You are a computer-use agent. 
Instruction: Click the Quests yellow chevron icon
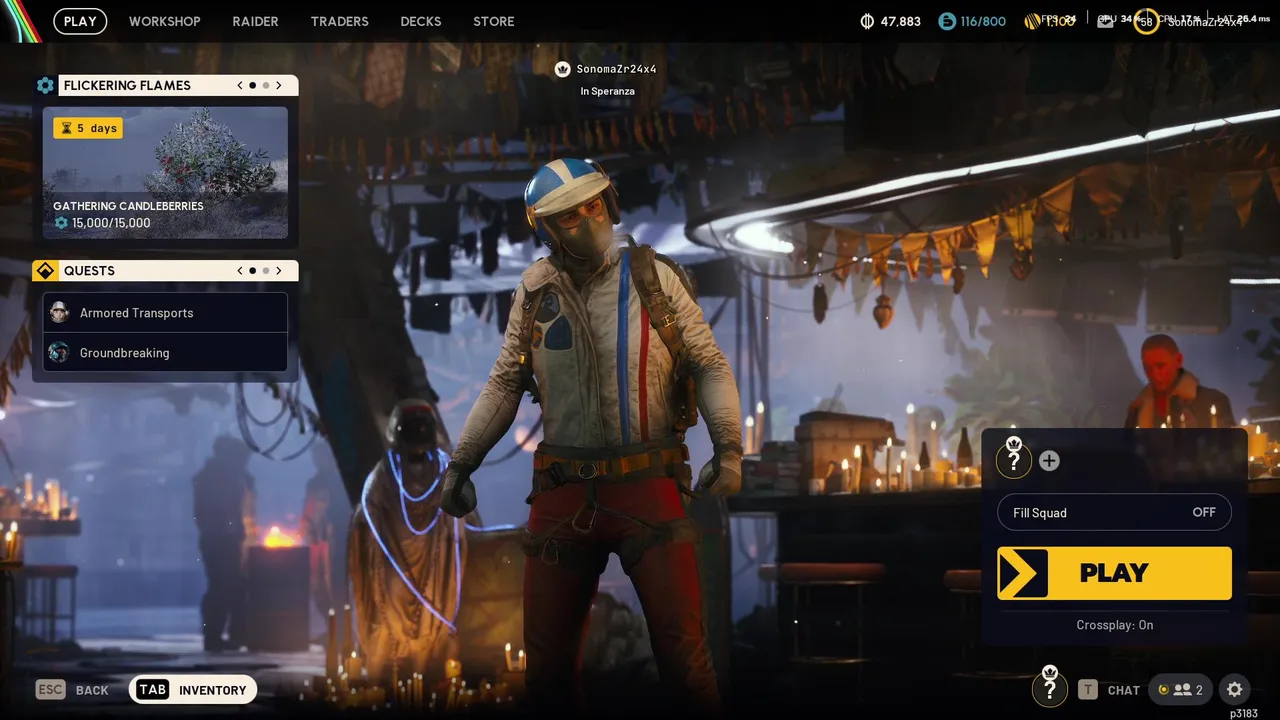45,271
